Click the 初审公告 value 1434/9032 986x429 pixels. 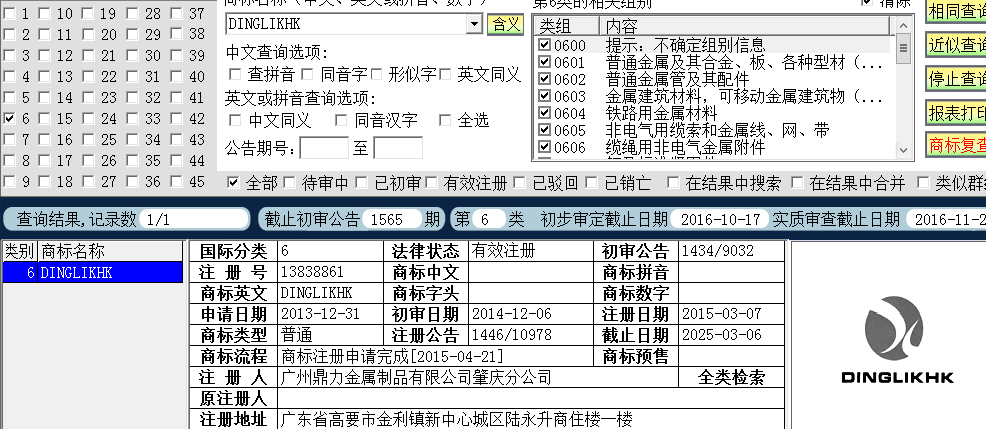pos(717,251)
